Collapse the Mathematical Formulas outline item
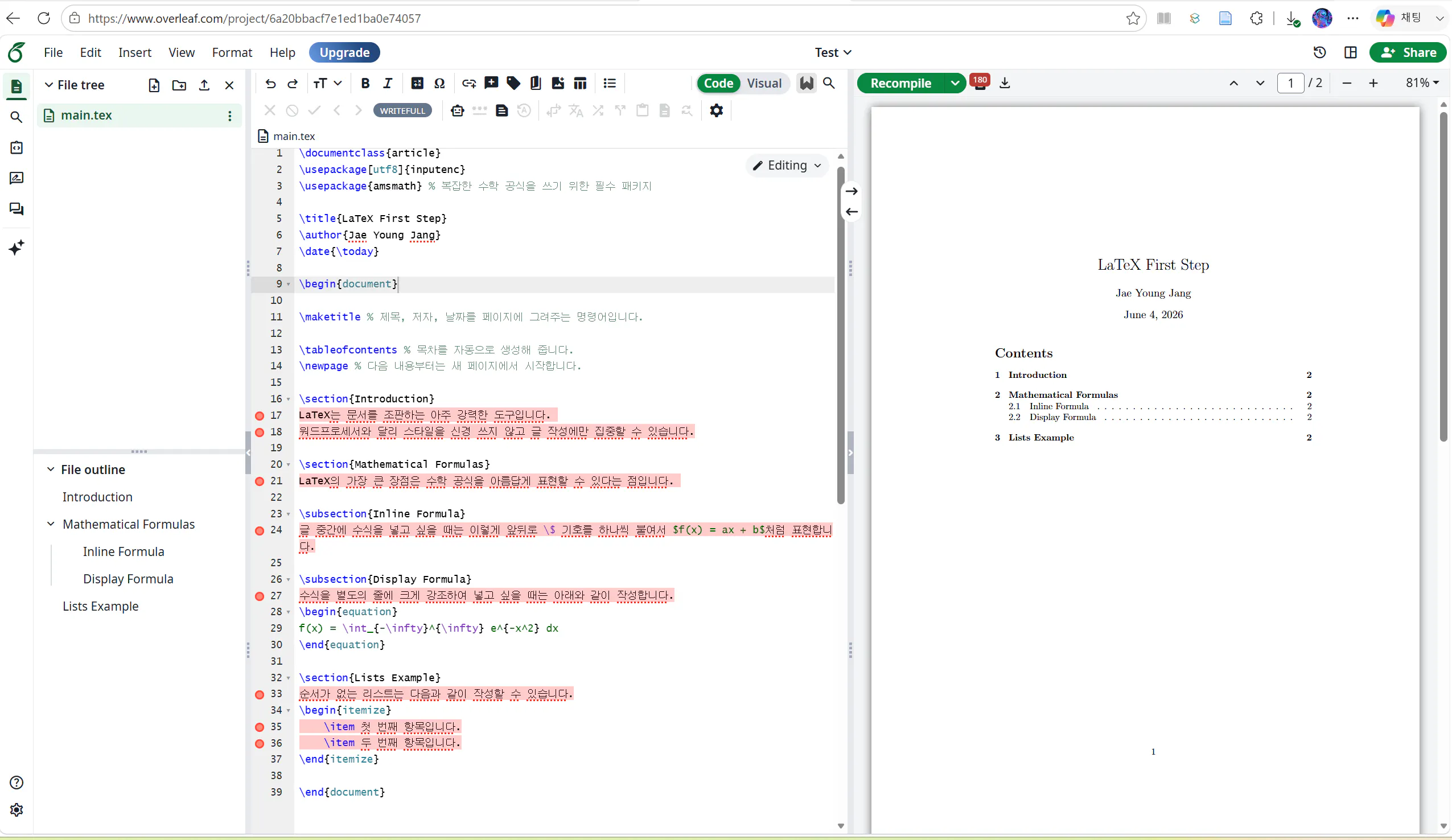The width and height of the screenshot is (1452, 840). [51, 524]
